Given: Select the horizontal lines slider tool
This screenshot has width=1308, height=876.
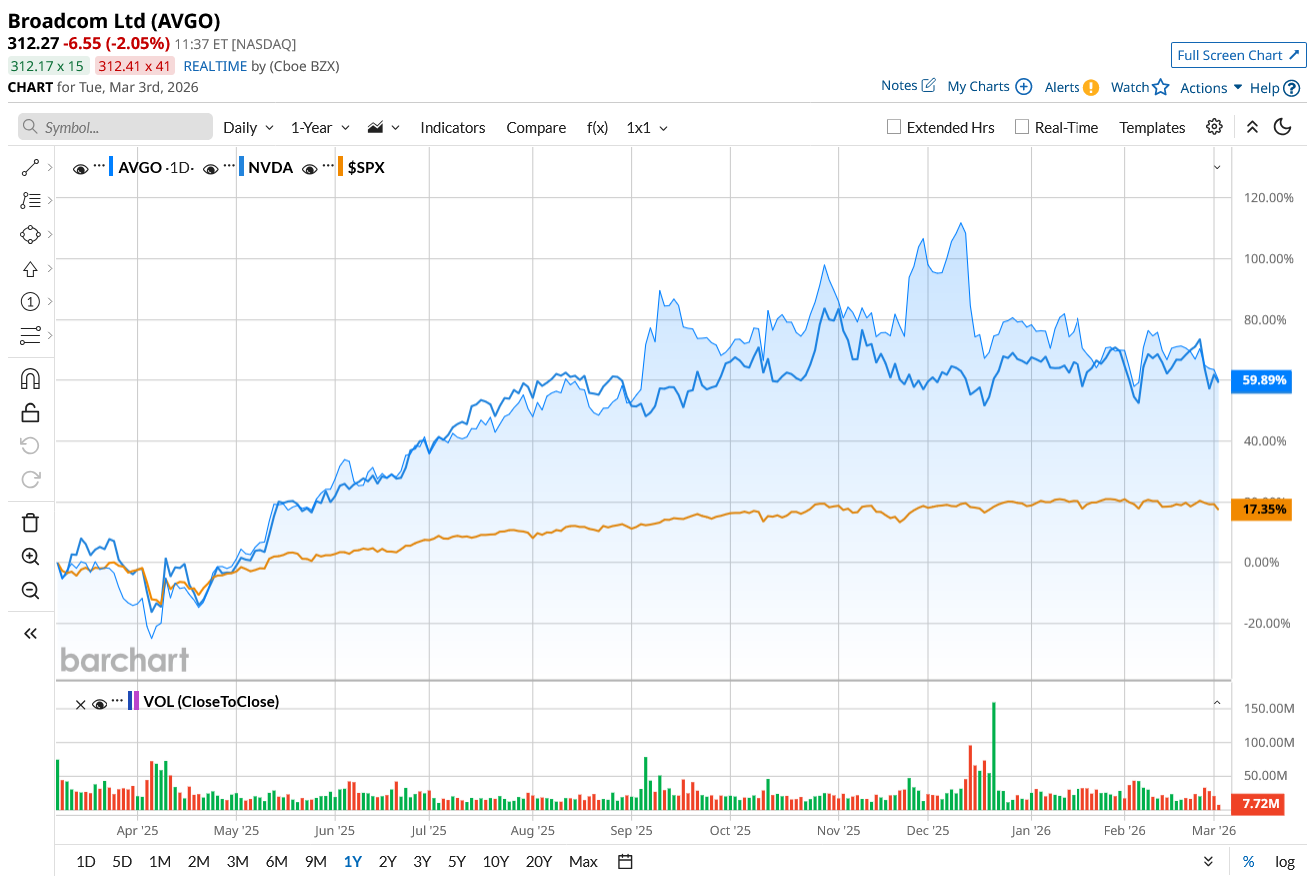Looking at the screenshot, I should (30, 335).
